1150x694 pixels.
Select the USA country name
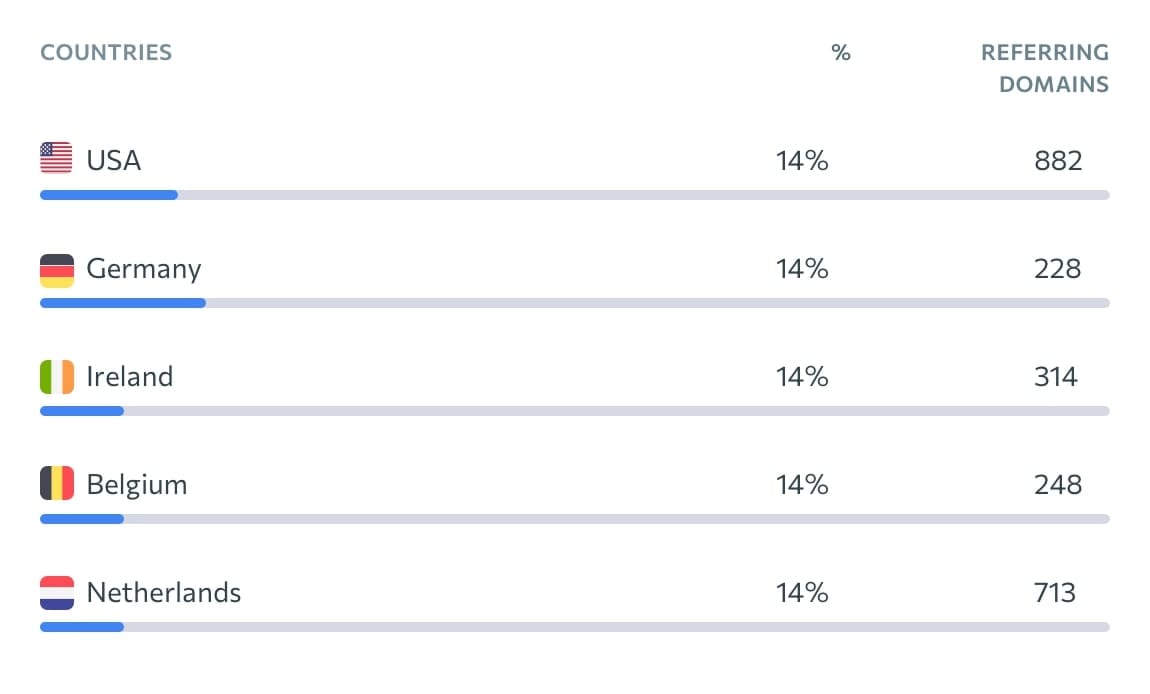[114, 160]
